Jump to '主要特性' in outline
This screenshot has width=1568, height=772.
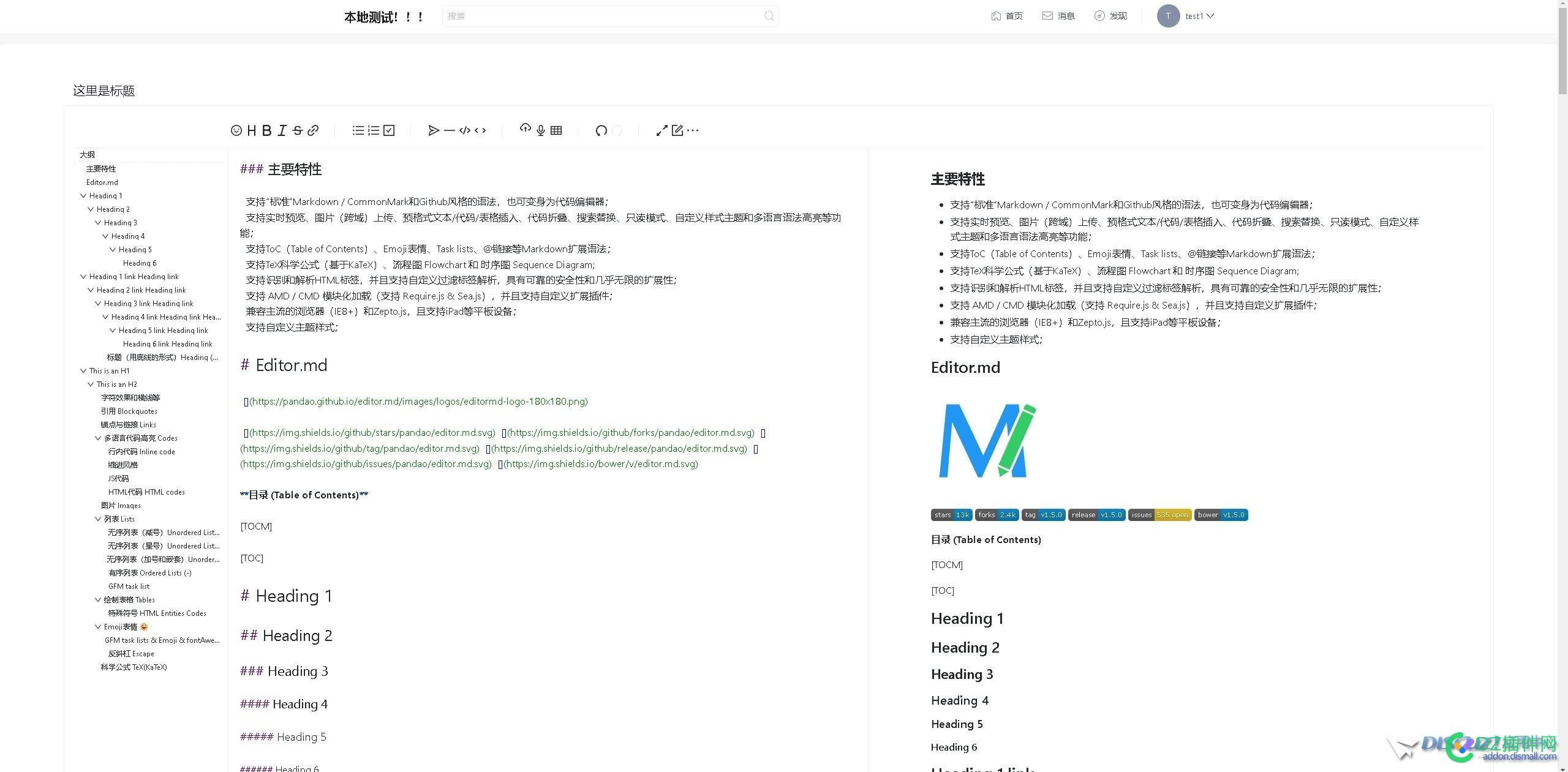[101, 169]
